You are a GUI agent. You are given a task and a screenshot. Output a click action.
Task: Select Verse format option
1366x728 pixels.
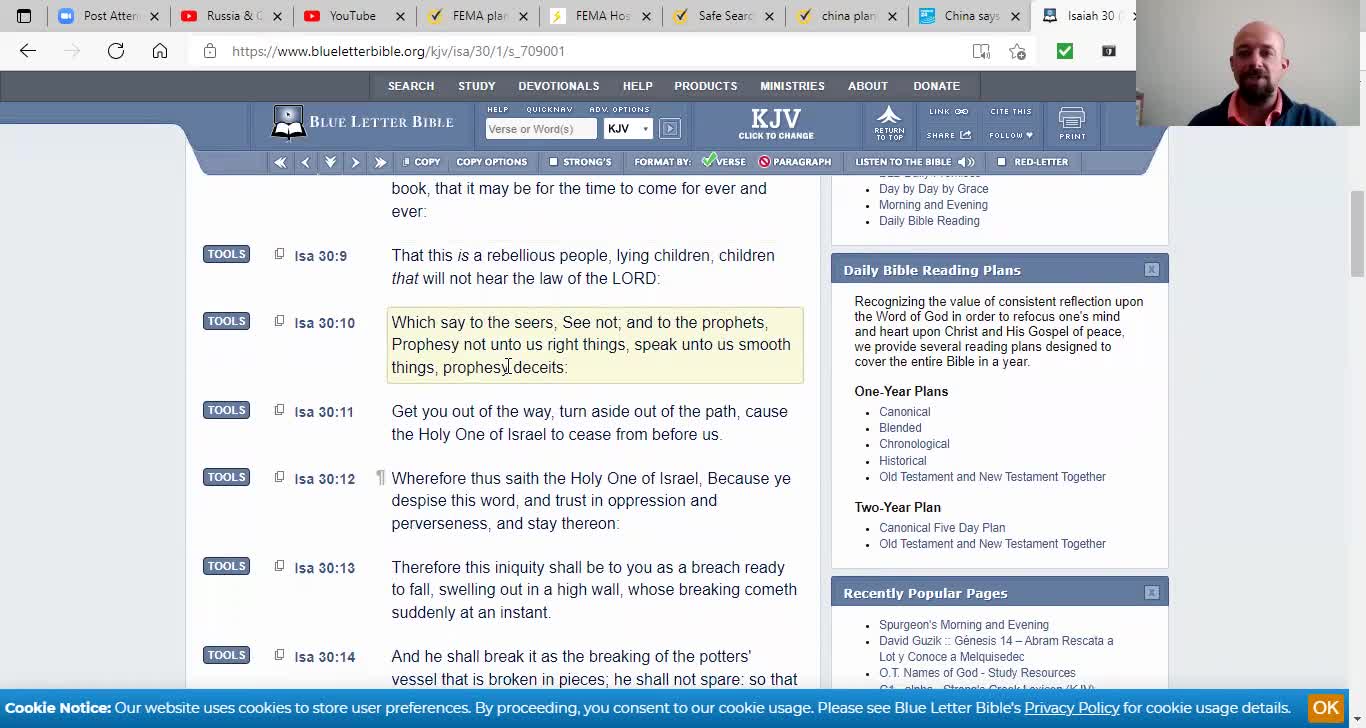click(x=724, y=161)
